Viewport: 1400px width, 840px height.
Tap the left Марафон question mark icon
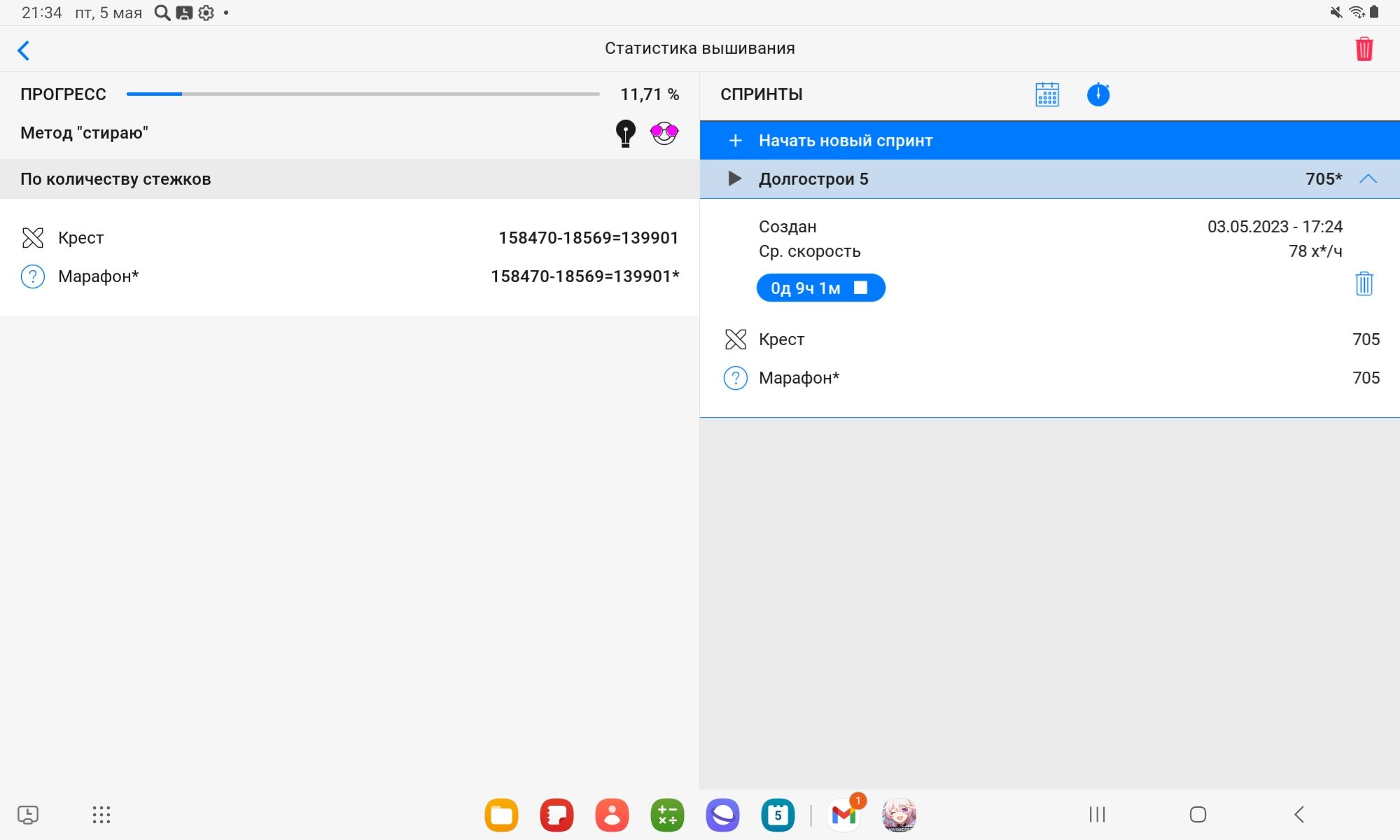pos(33,276)
